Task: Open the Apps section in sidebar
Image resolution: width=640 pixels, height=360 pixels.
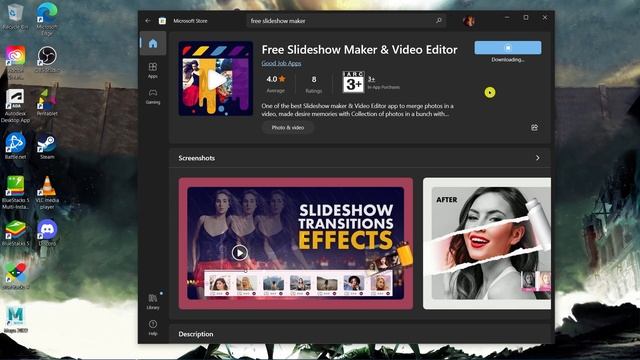Action: (153, 70)
